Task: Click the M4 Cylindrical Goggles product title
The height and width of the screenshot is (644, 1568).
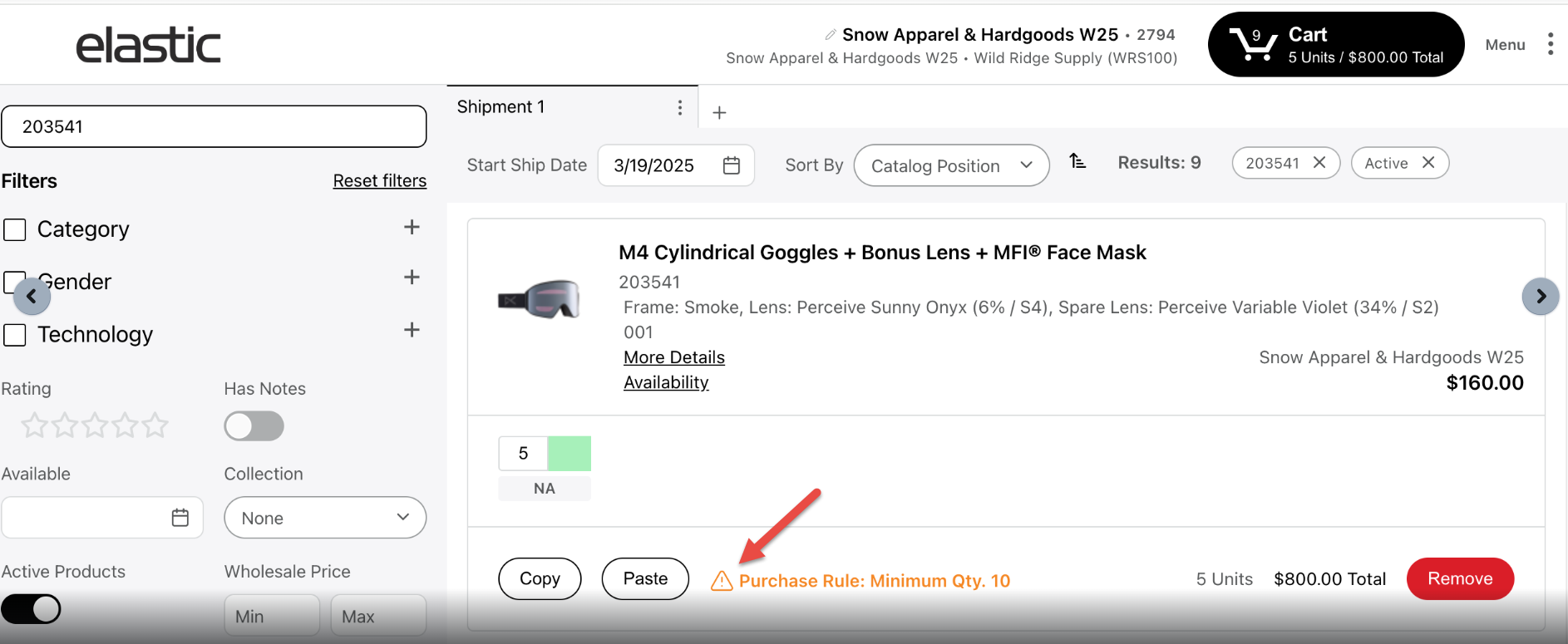Action: 882,253
